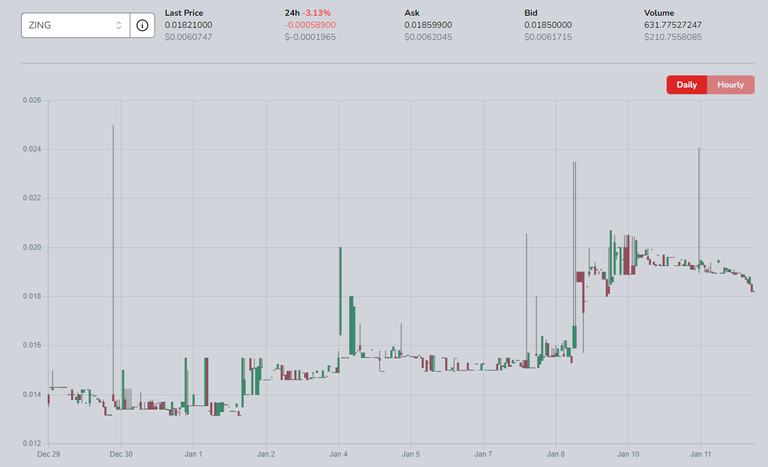Viewport: 768px width, 467px height.
Task: Click the 0.026 y-axis label
Action: coord(32,100)
